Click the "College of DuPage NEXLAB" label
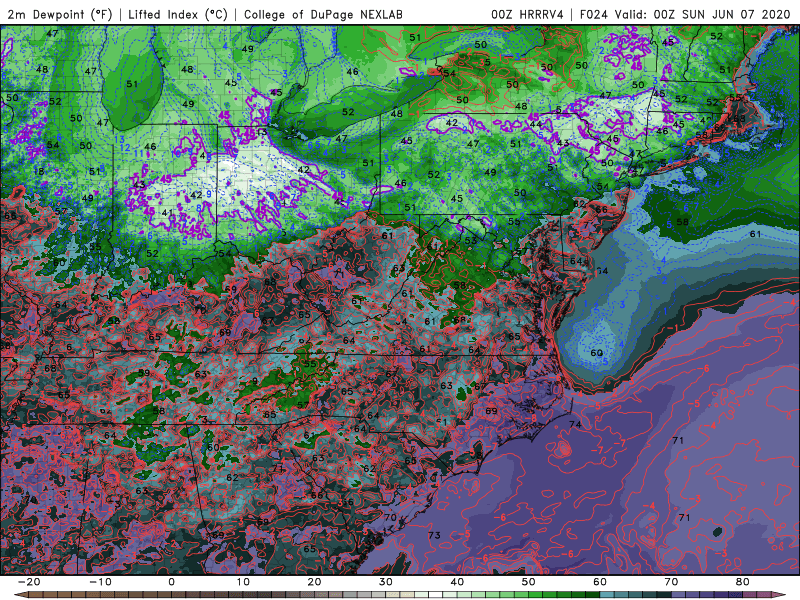This screenshot has width=800, height=600. tap(323, 14)
